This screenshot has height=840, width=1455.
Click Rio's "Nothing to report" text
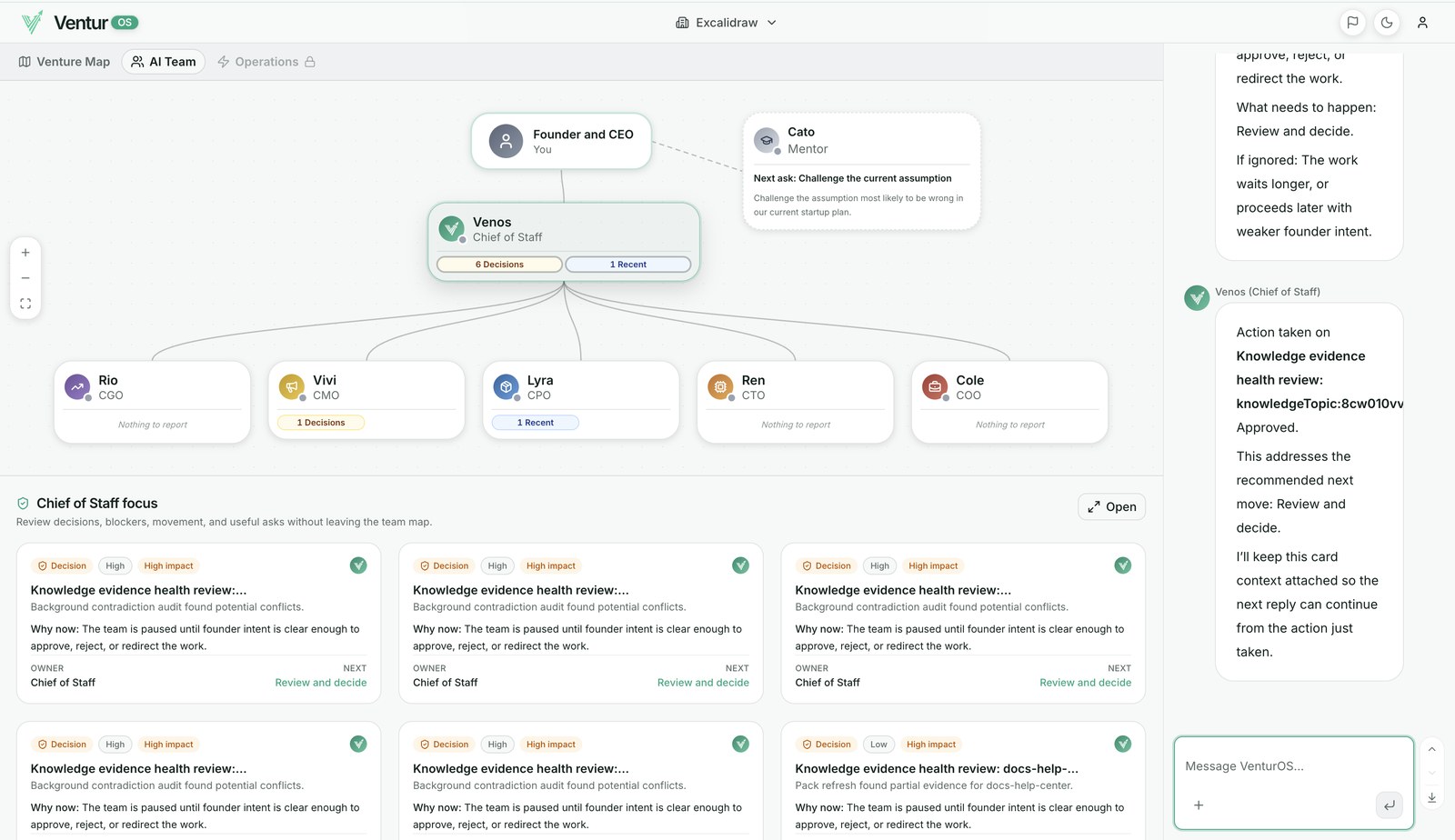[153, 425]
